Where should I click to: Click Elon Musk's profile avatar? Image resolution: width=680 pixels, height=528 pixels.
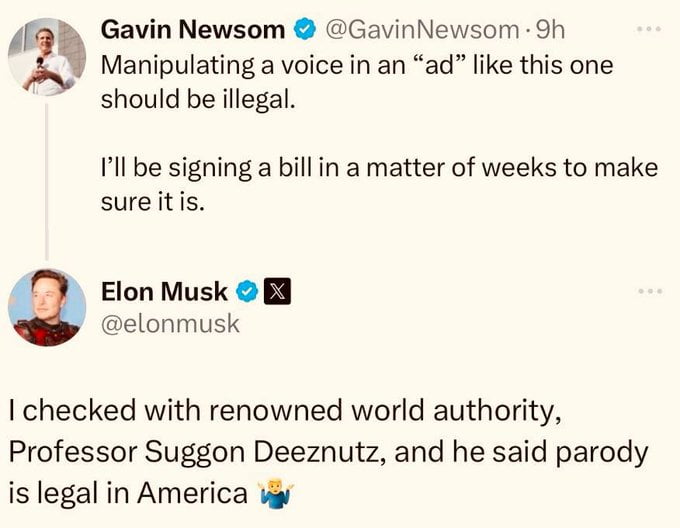click(x=47, y=307)
